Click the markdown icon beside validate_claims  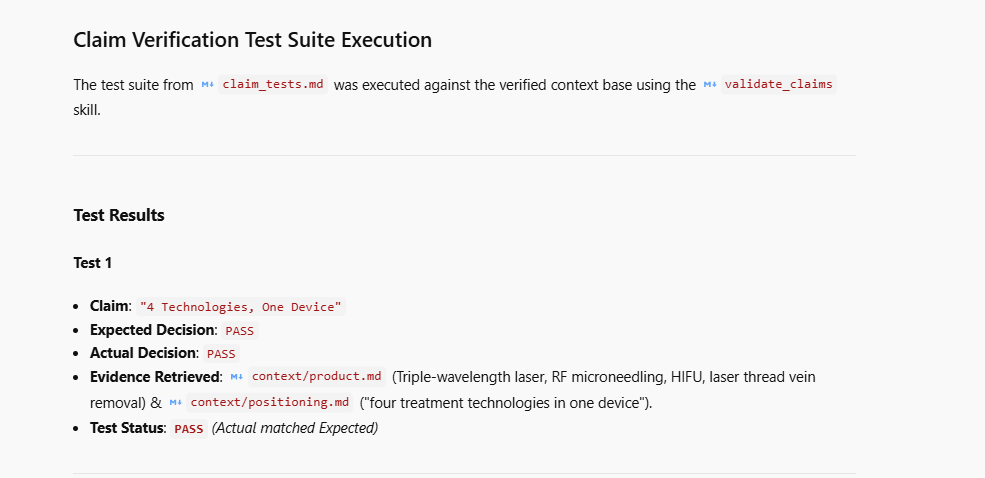click(x=710, y=85)
